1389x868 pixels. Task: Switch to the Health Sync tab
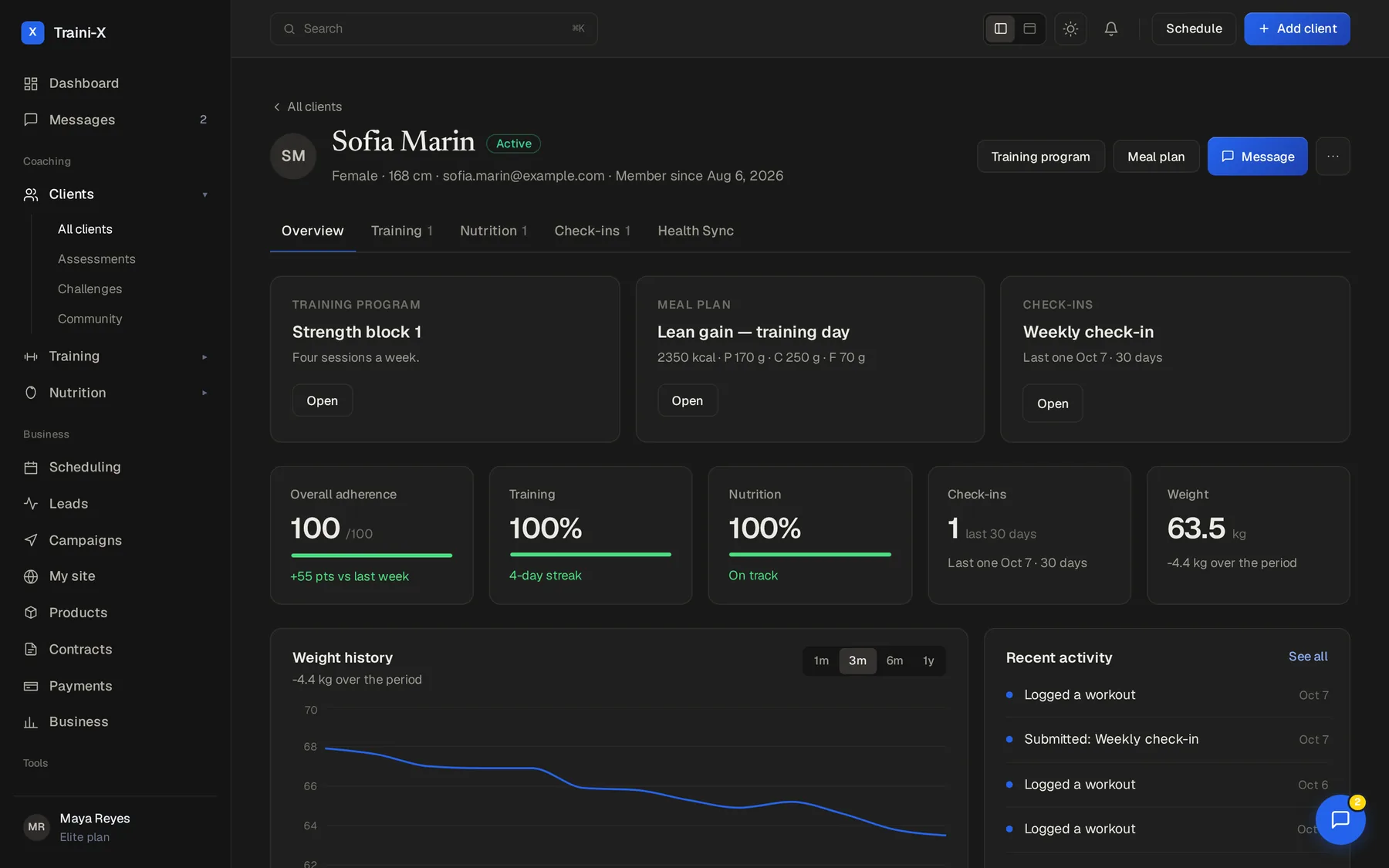pyautogui.click(x=695, y=231)
